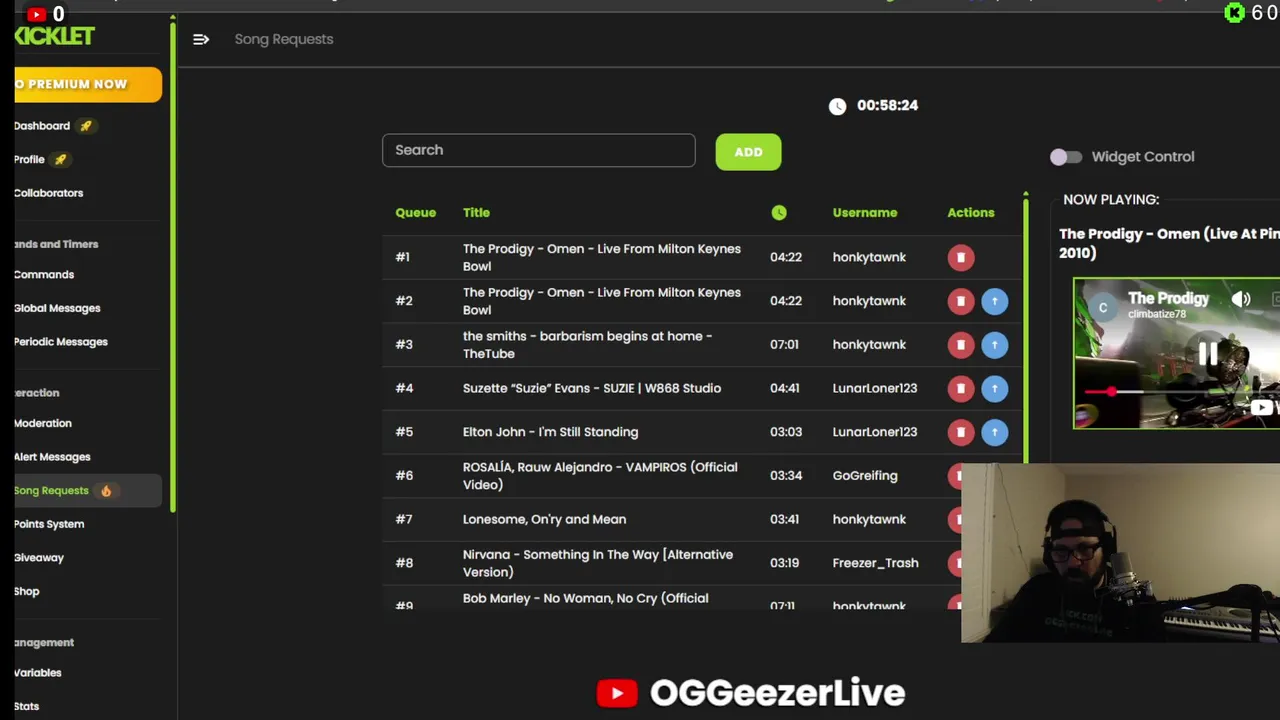
Task: Open Stats in the sidebar
Action: (27, 706)
